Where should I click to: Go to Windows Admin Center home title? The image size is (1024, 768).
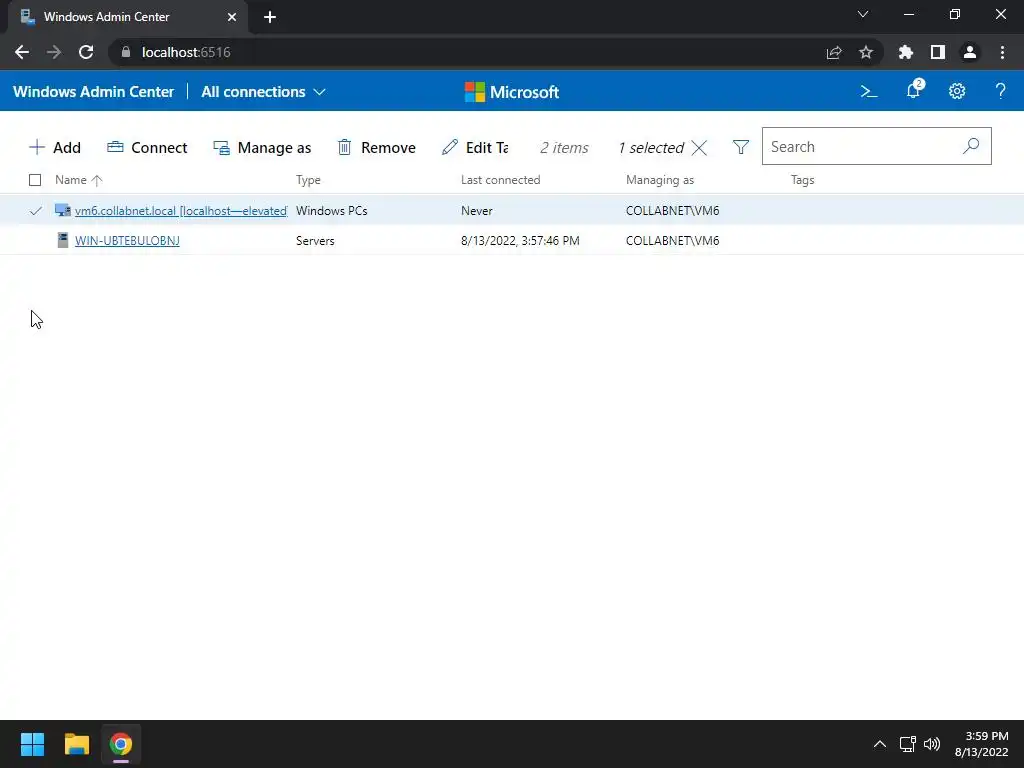click(93, 92)
